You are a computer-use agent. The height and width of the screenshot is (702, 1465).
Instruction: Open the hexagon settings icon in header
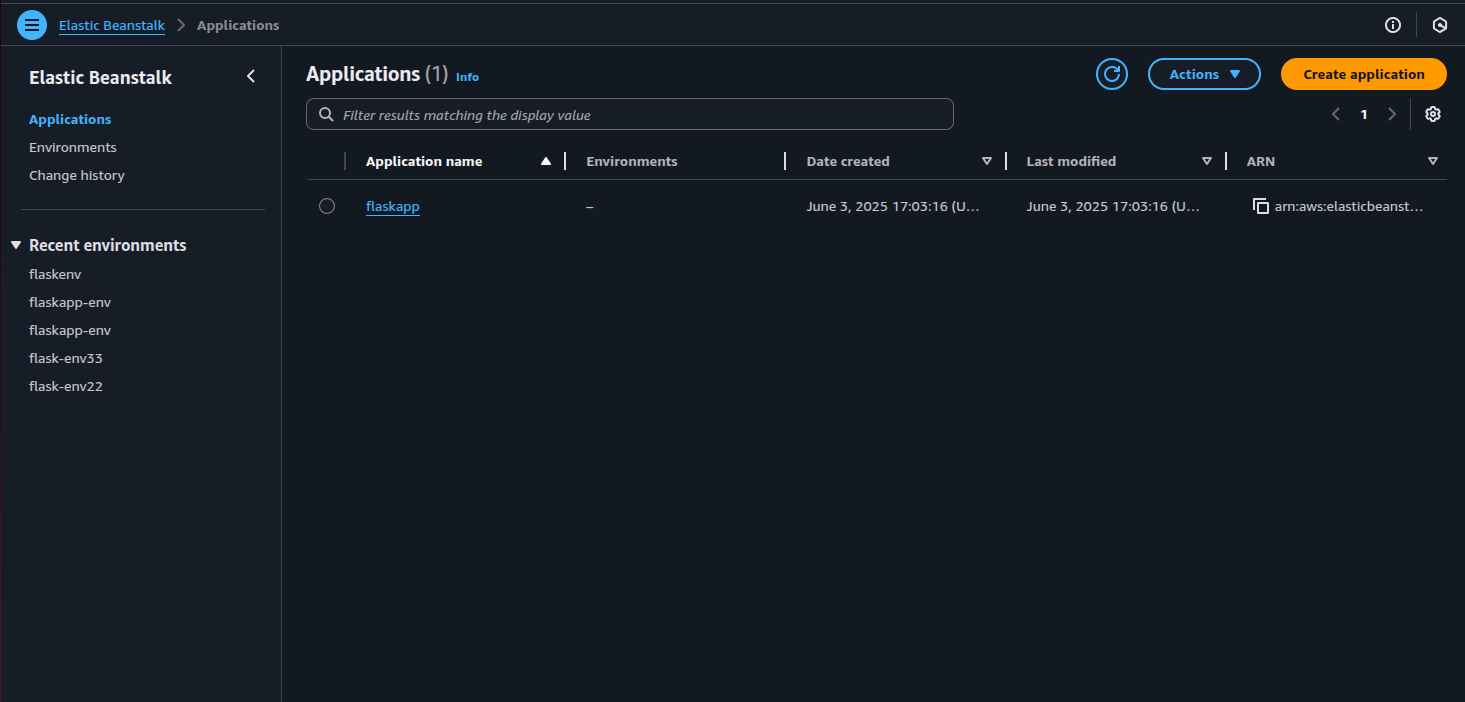click(x=1440, y=25)
